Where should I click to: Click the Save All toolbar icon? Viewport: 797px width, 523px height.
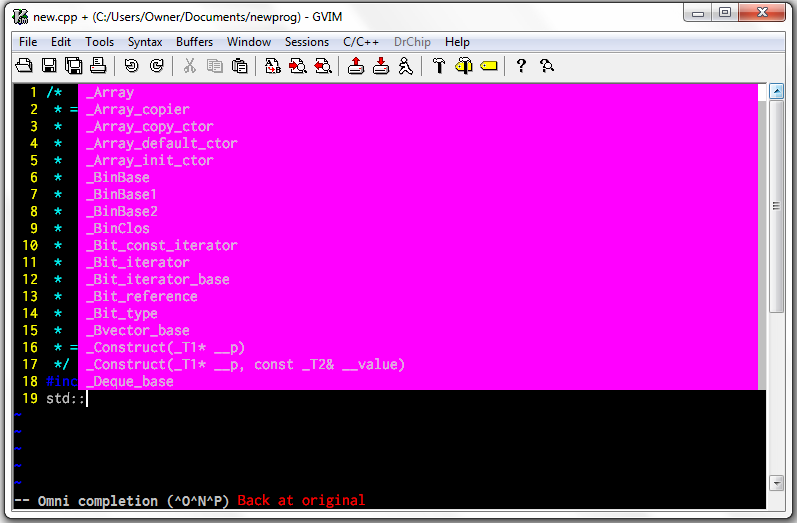tap(74, 66)
